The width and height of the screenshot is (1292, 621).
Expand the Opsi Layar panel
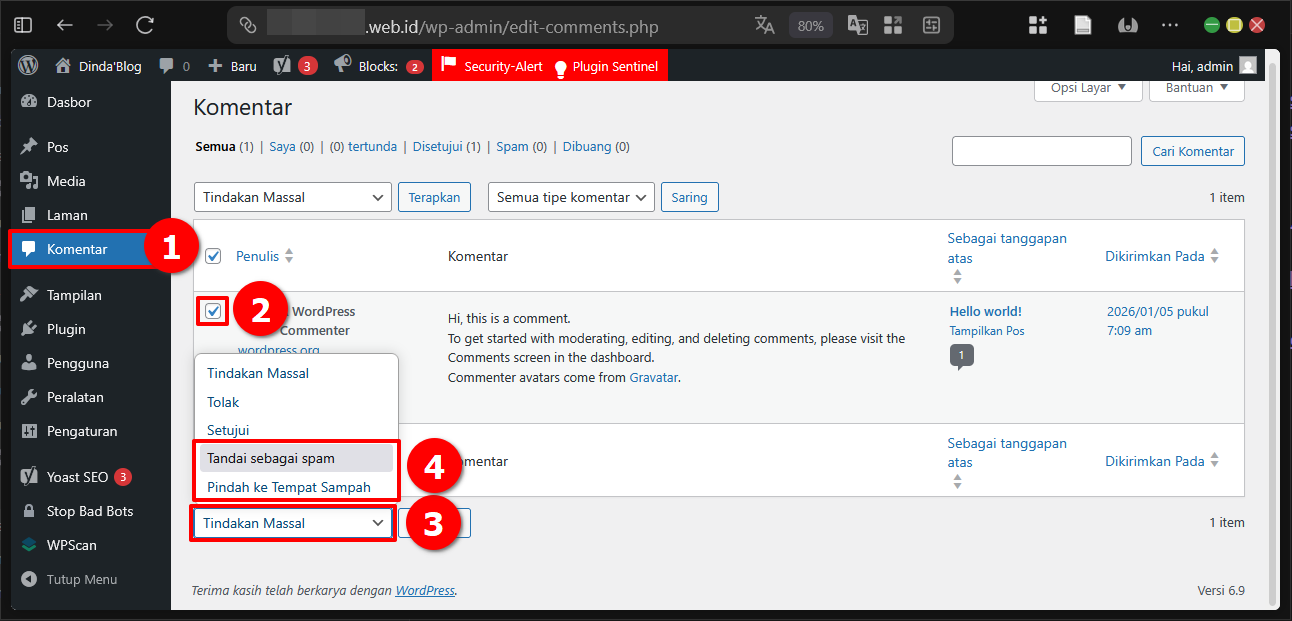1087,88
